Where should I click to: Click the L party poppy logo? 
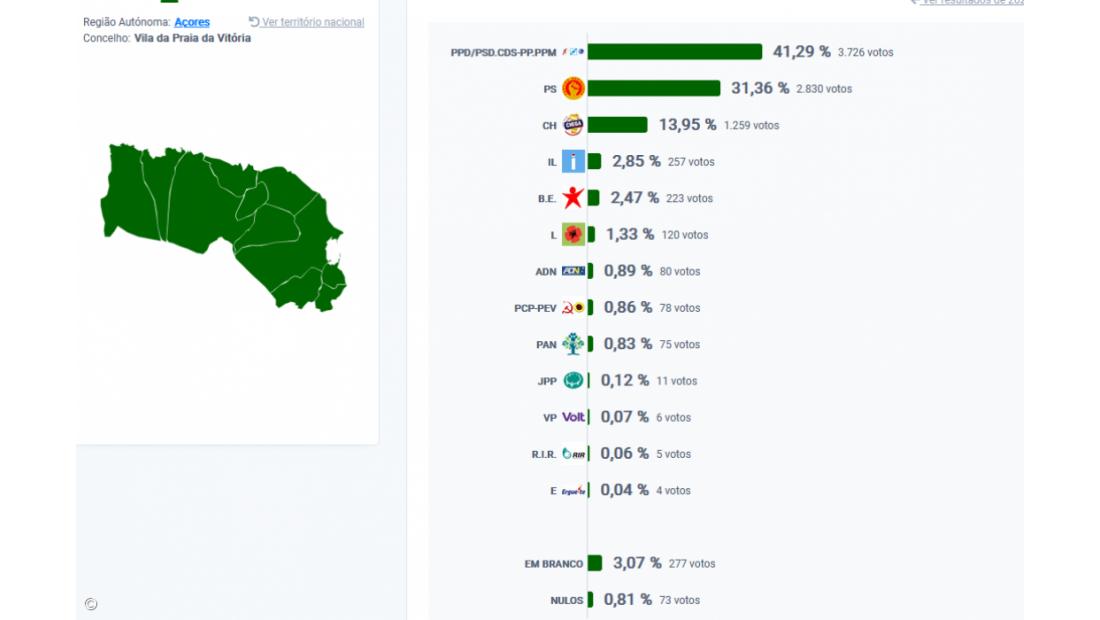573,235
